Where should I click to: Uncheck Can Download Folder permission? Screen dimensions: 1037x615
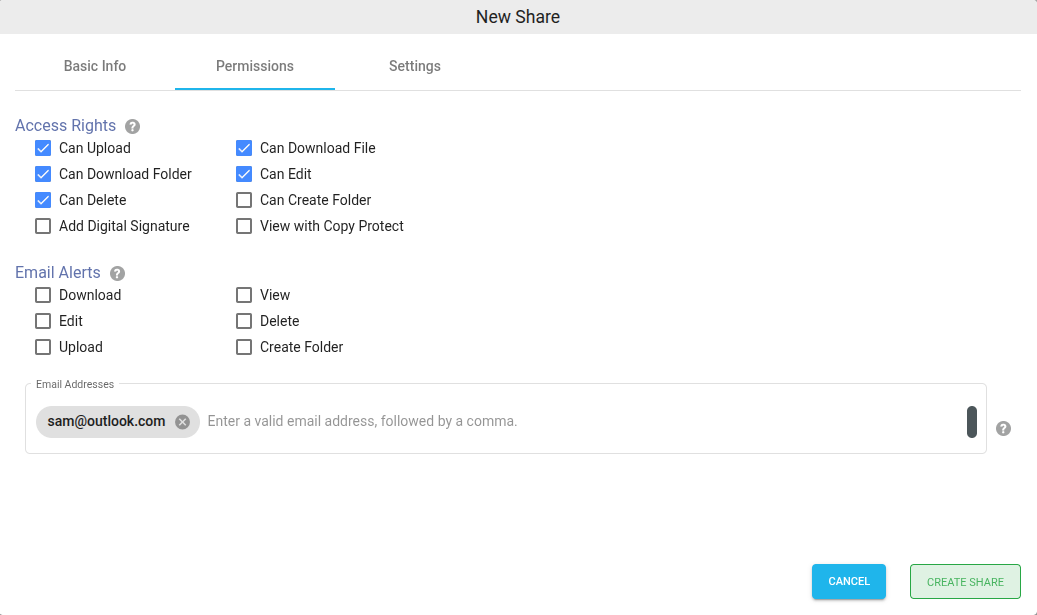coord(43,173)
